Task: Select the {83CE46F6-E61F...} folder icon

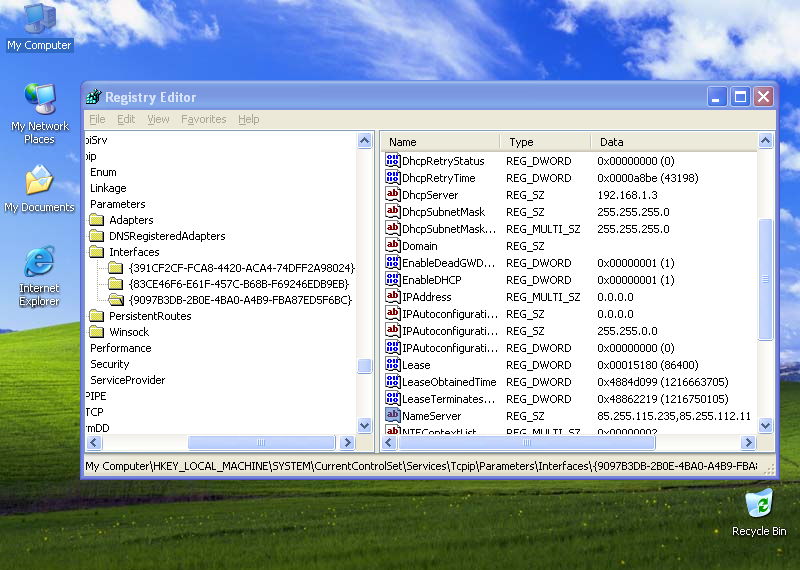Action: [x=116, y=284]
